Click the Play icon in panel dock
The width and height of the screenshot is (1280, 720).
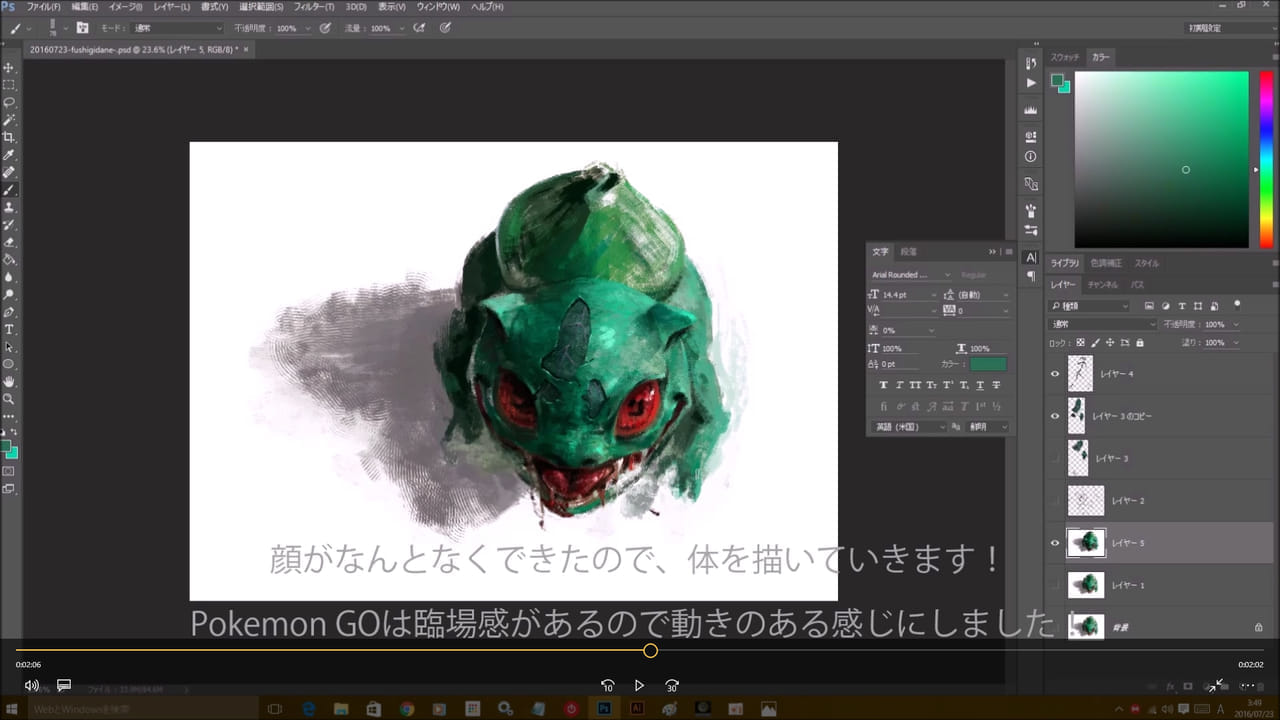pos(1031,83)
